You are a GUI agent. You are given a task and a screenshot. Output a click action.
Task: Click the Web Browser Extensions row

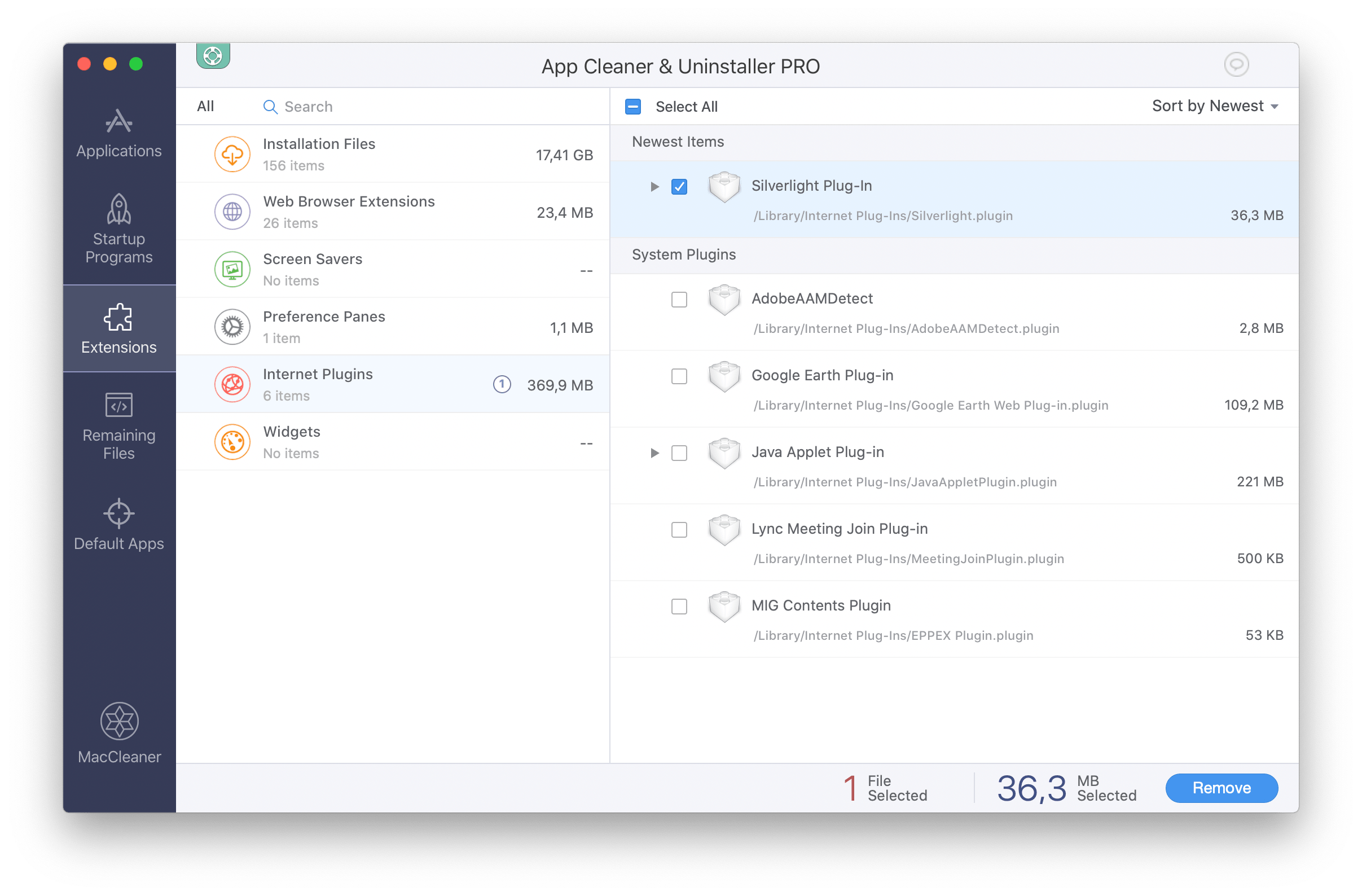(391, 213)
